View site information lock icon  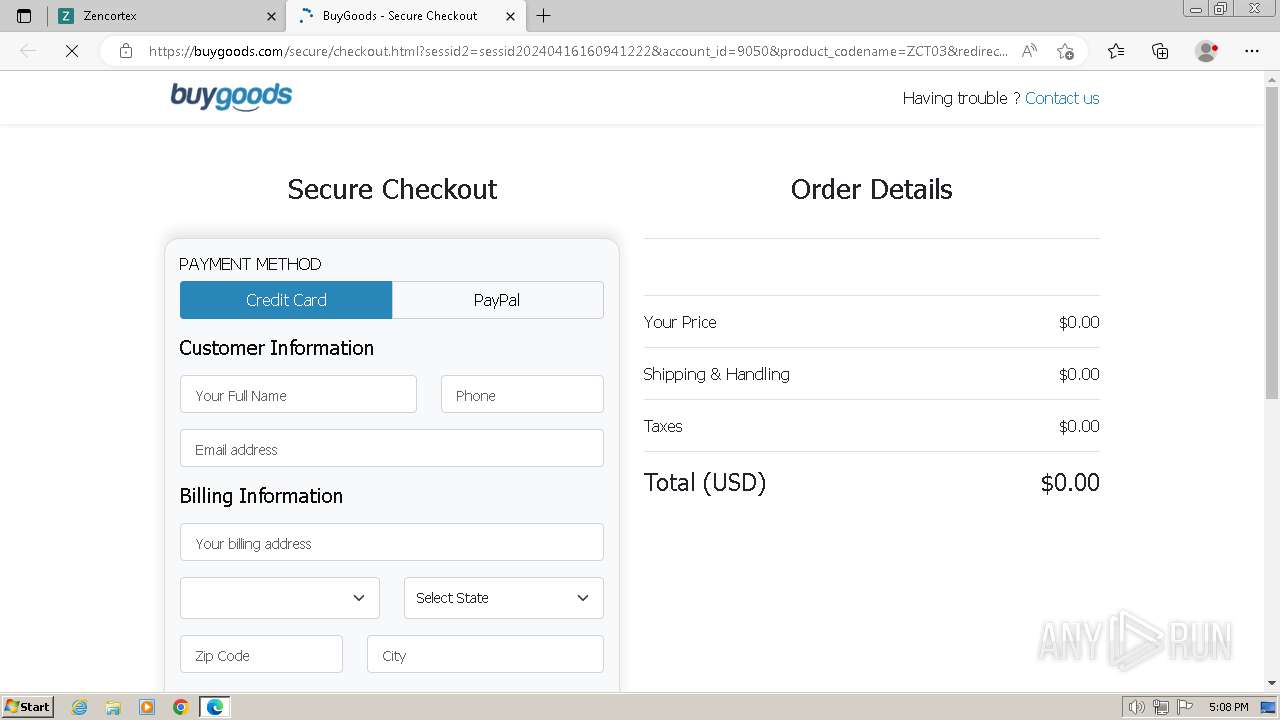tap(126, 51)
